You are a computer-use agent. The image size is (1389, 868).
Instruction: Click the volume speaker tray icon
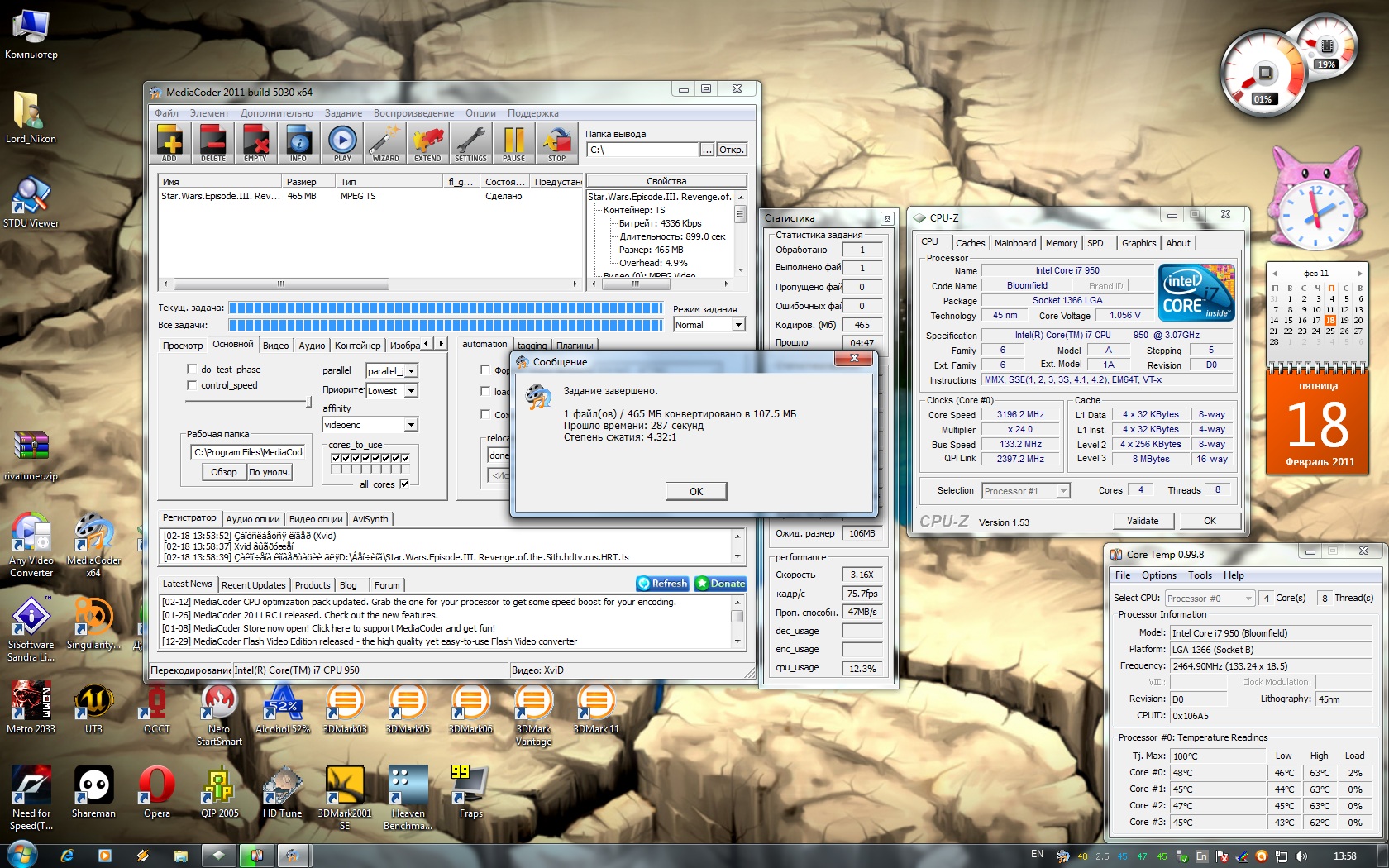[x=1301, y=856]
